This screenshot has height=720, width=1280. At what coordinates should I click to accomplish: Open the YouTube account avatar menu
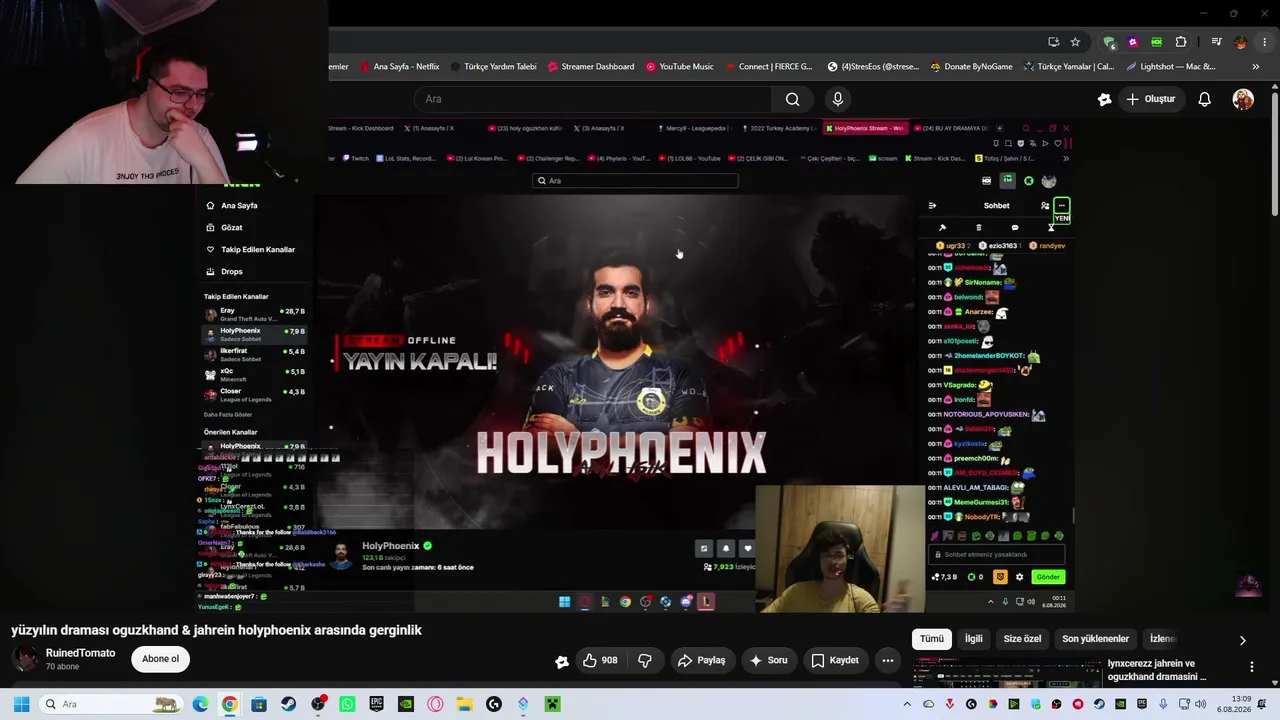tap(1243, 99)
